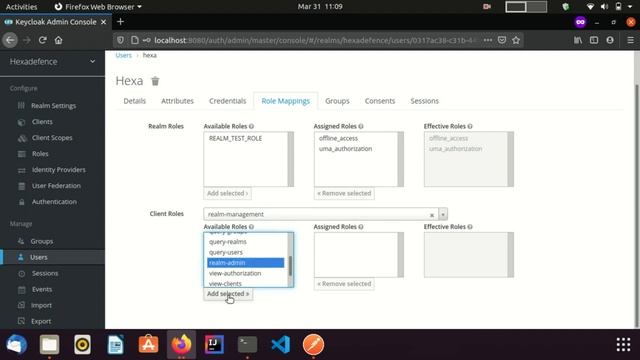
Task: Click Remove selected for realm roles
Action: [344, 193]
